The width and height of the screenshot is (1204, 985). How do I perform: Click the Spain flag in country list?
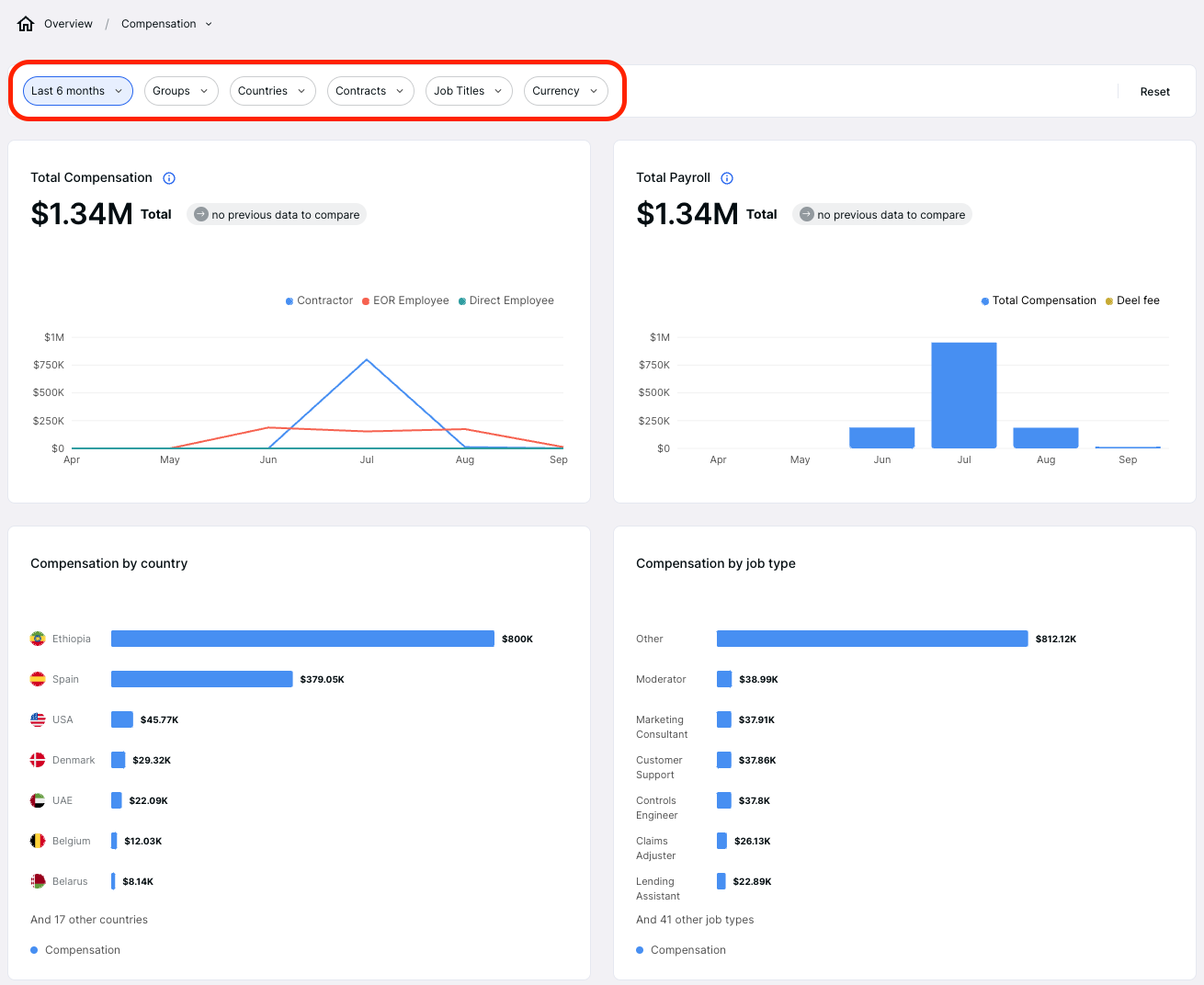click(x=37, y=678)
